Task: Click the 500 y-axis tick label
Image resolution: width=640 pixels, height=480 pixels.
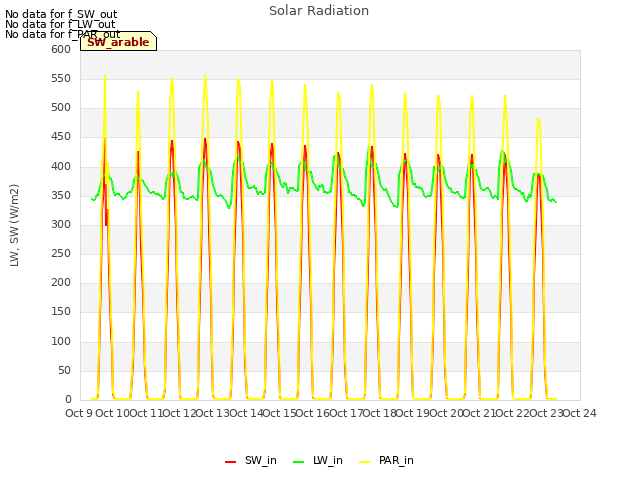Action: click(61, 108)
